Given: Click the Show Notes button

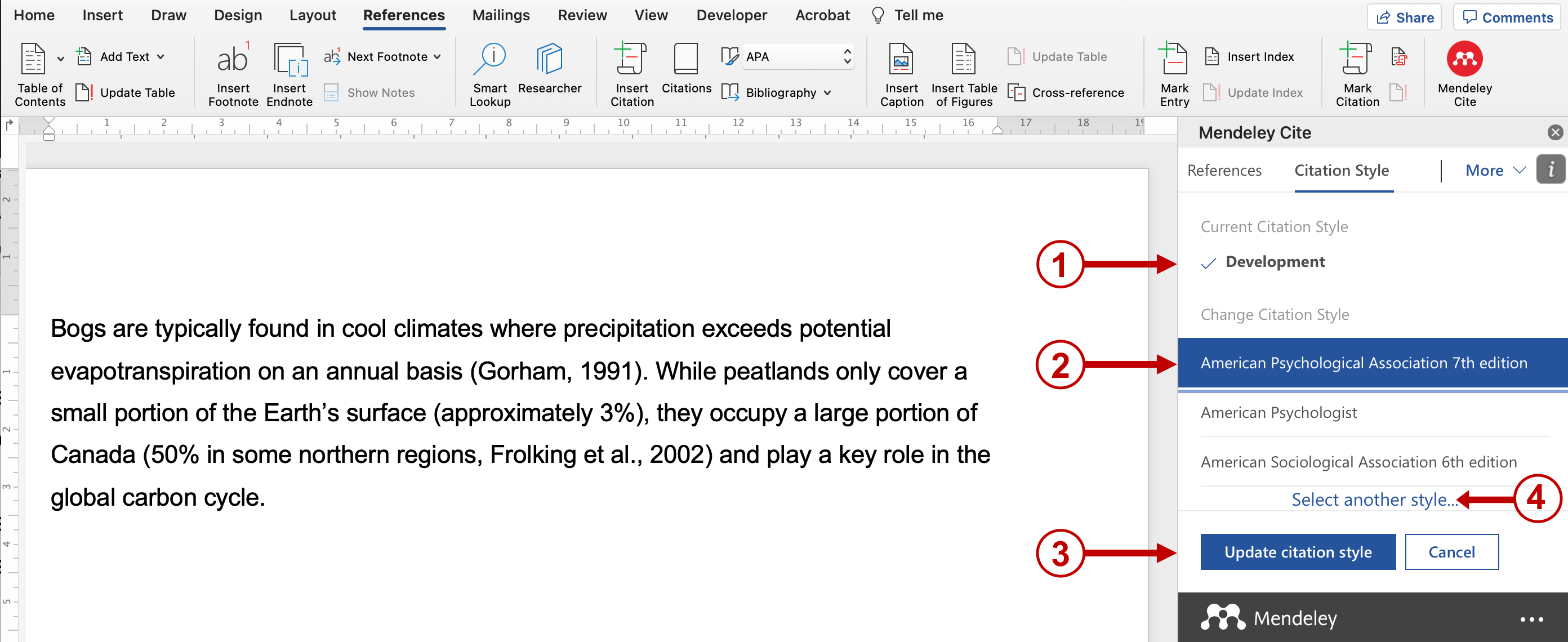Looking at the screenshot, I should [x=369, y=92].
